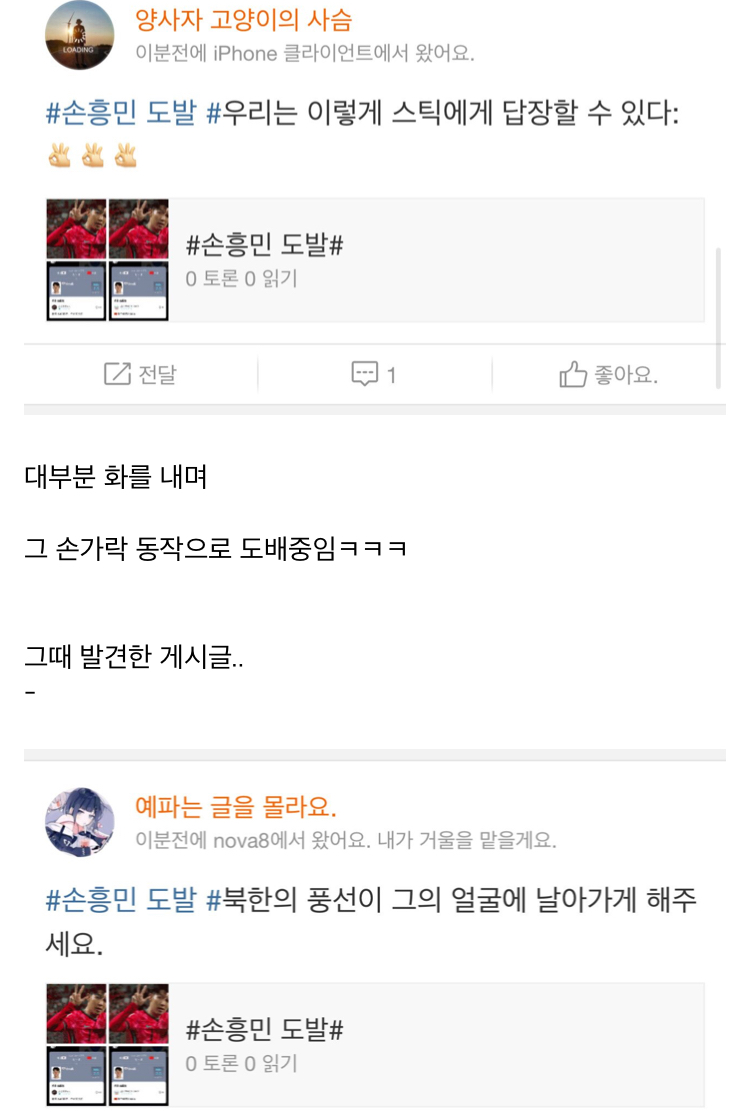Open the #손흥민 도발 hashtag in second post

[x=121, y=899]
